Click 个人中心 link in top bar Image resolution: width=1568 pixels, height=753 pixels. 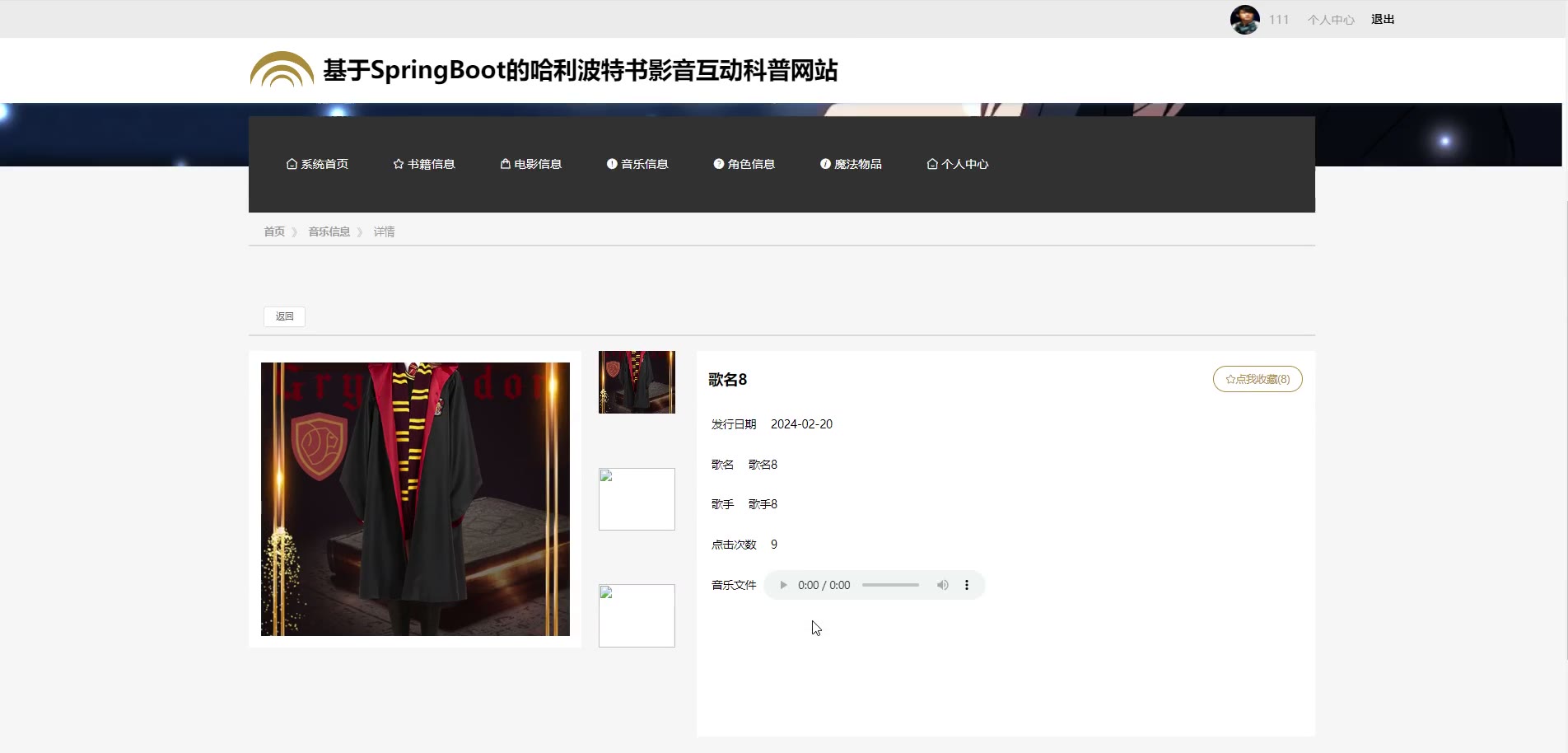[x=1331, y=20]
